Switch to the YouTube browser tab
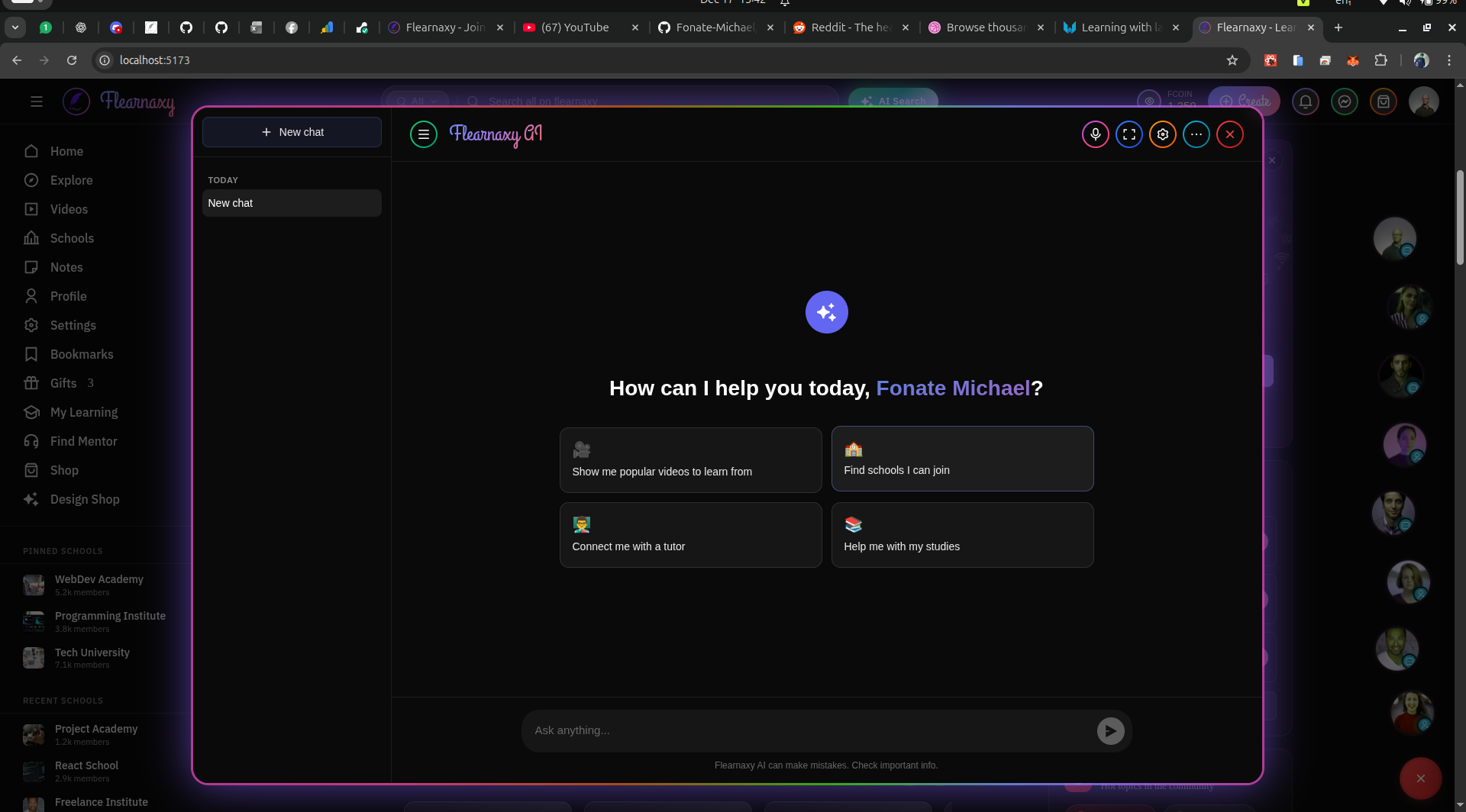The image size is (1466, 812). pyautogui.click(x=575, y=27)
